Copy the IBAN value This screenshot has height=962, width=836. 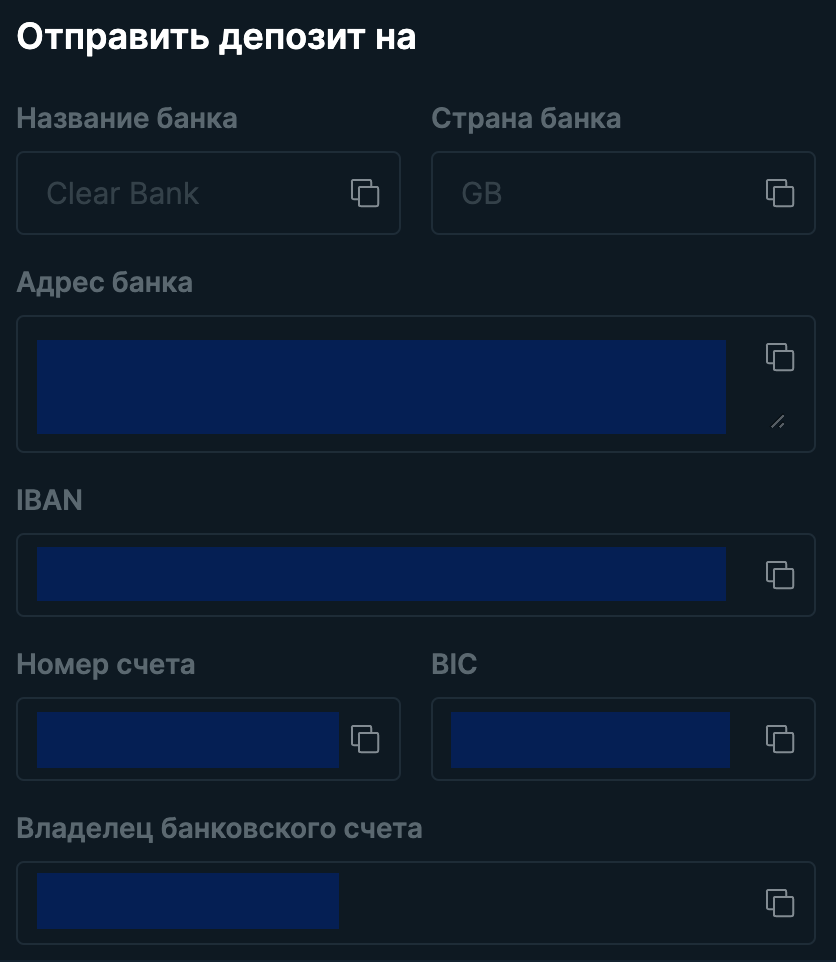(x=780, y=575)
